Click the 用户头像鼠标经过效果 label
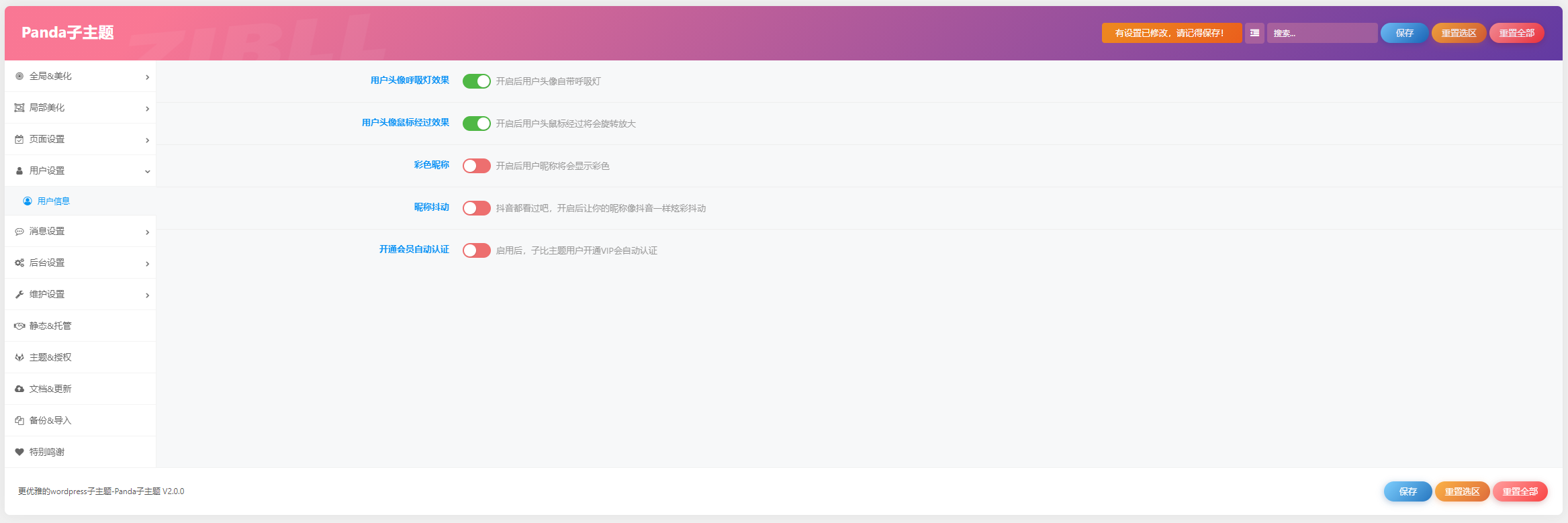 click(406, 123)
